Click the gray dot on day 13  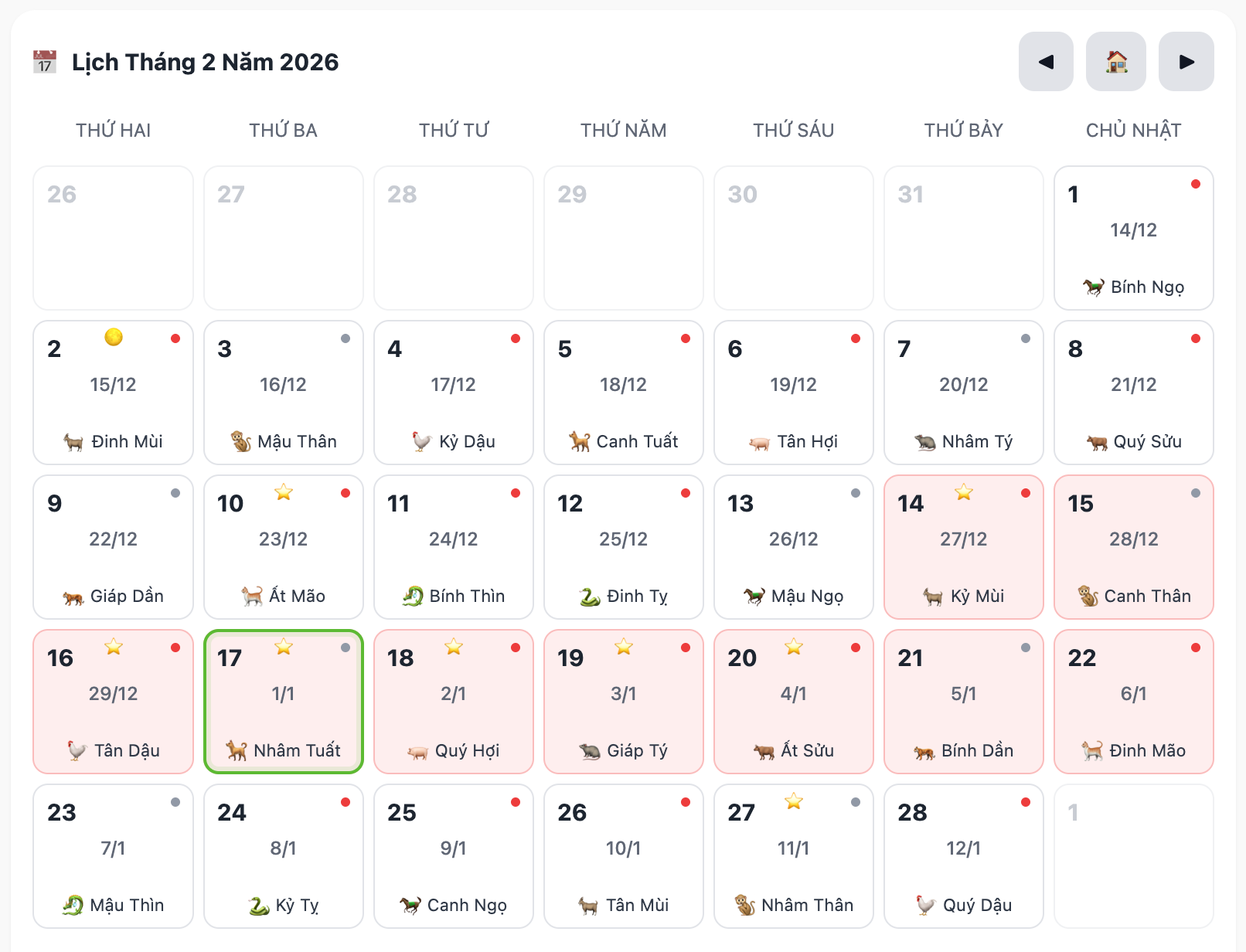pos(856,493)
